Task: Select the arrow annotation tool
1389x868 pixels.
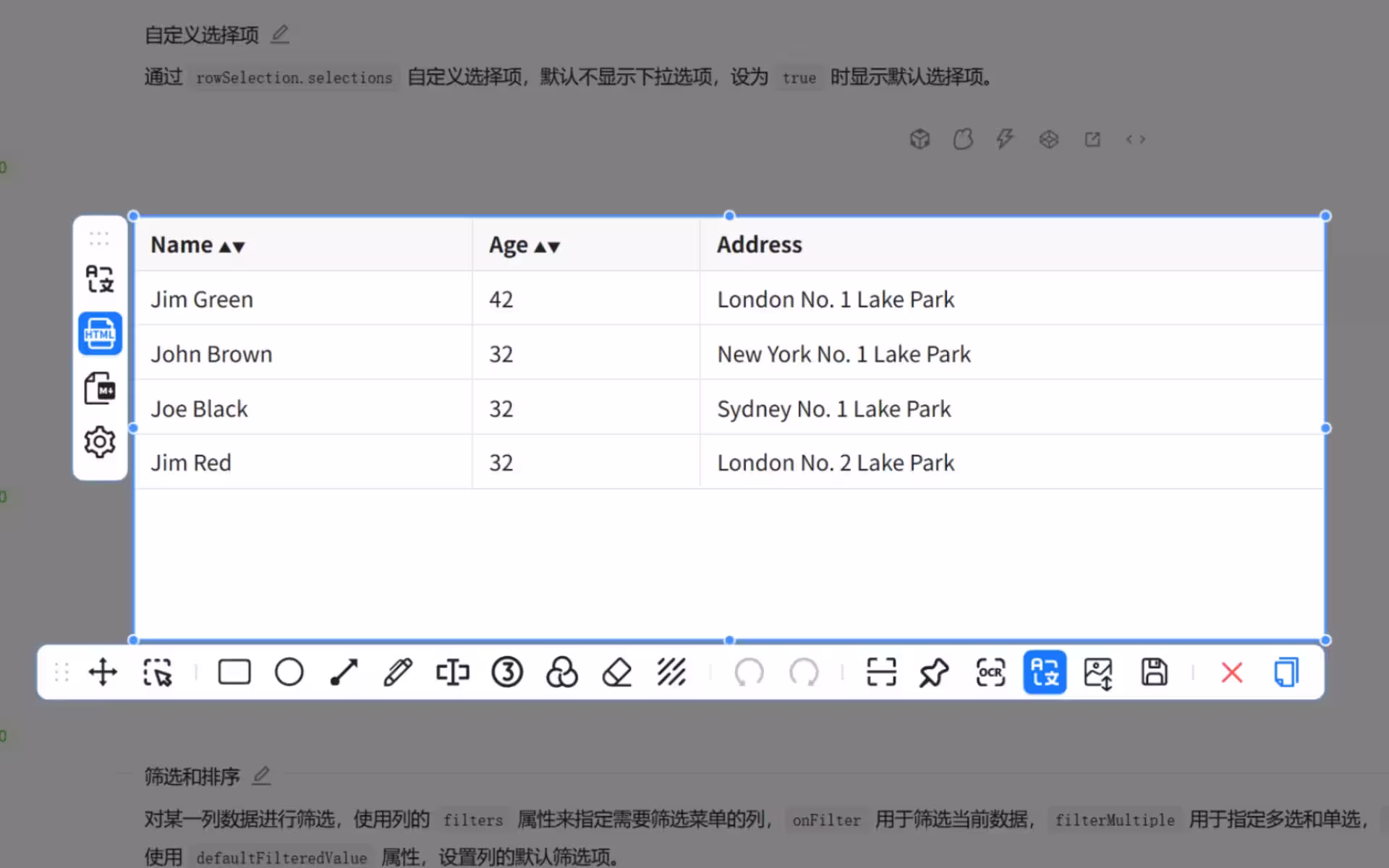Action: (344, 672)
